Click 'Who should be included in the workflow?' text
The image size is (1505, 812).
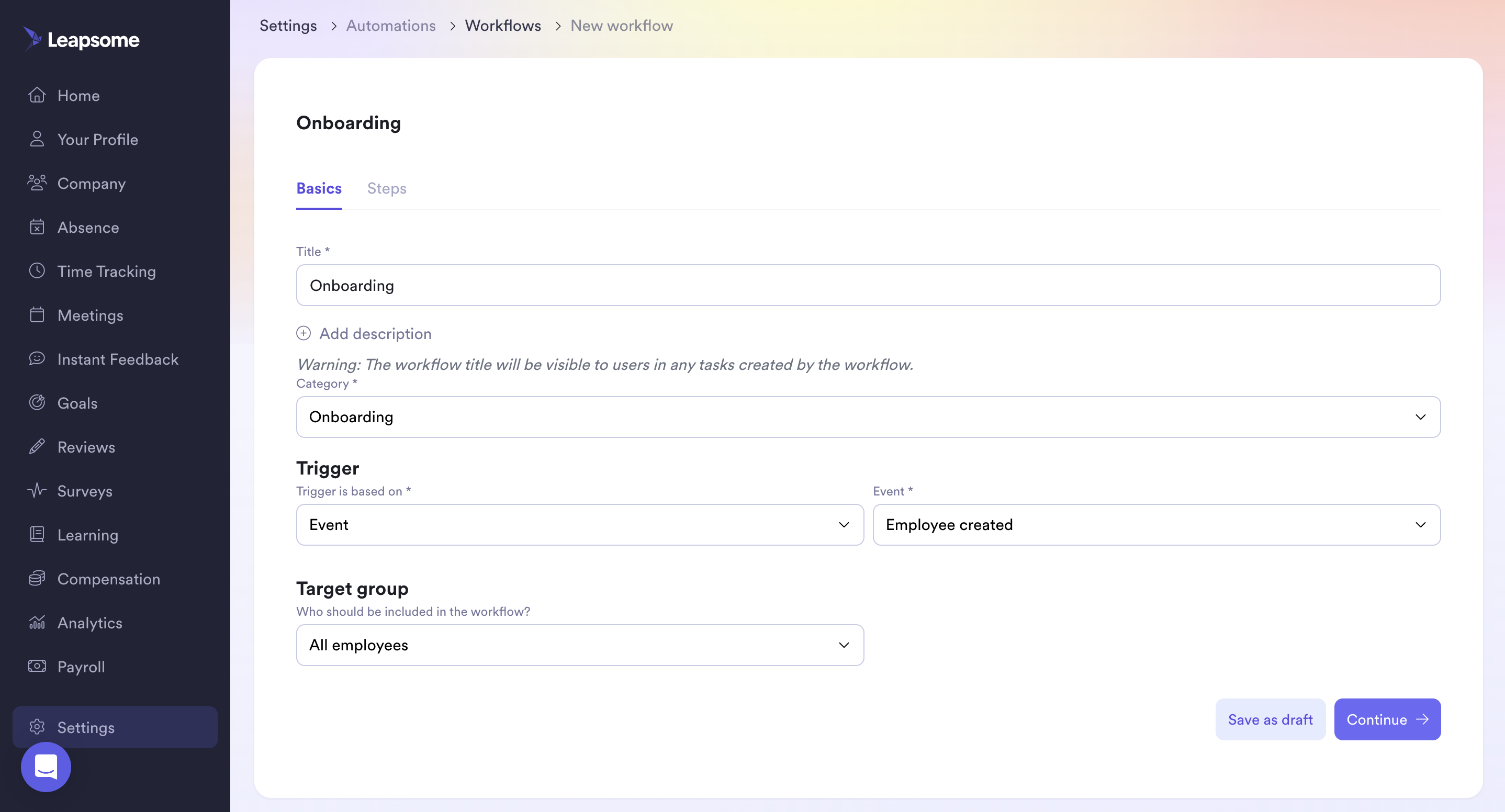413,611
